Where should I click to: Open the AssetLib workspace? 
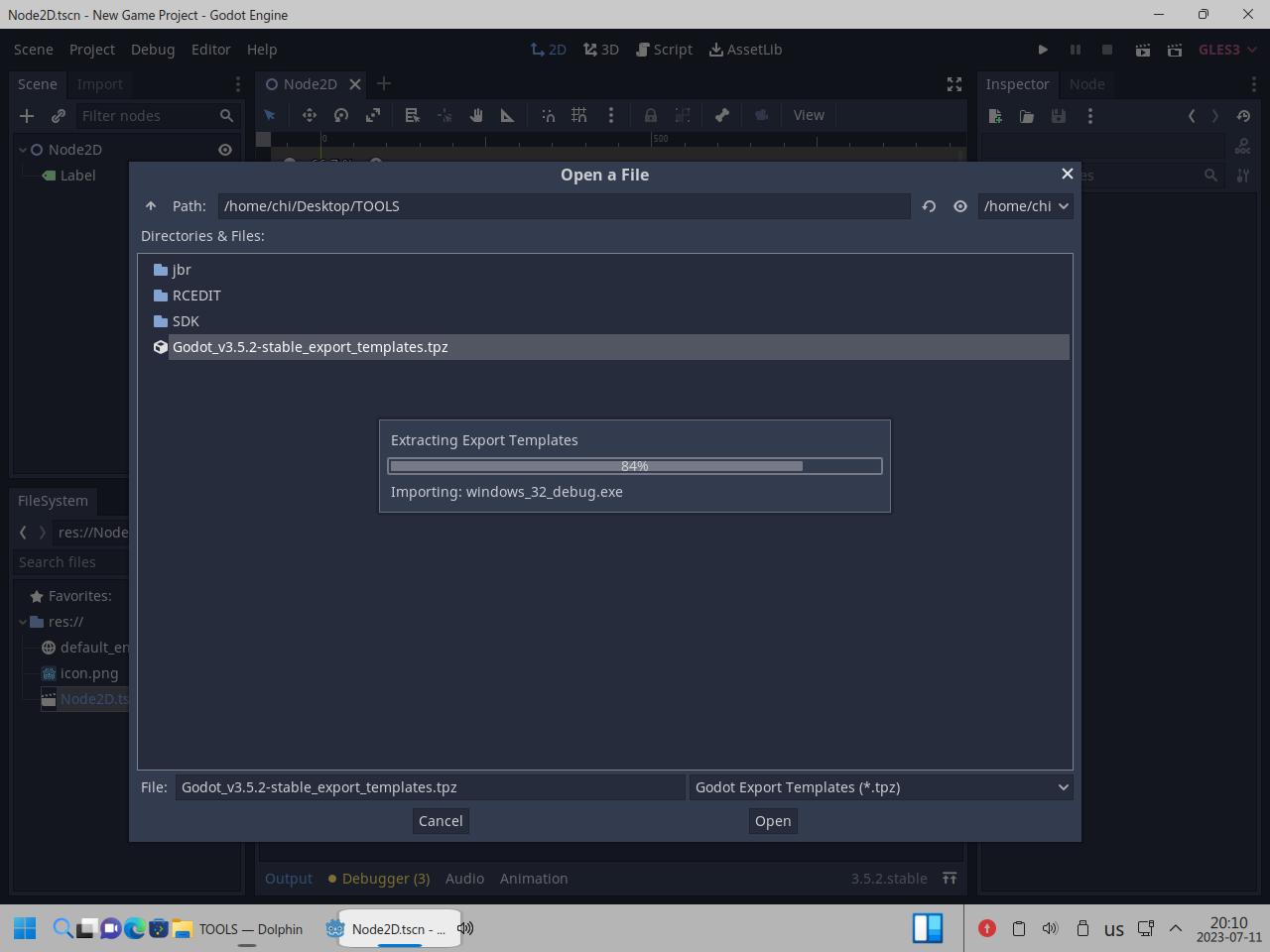746,50
